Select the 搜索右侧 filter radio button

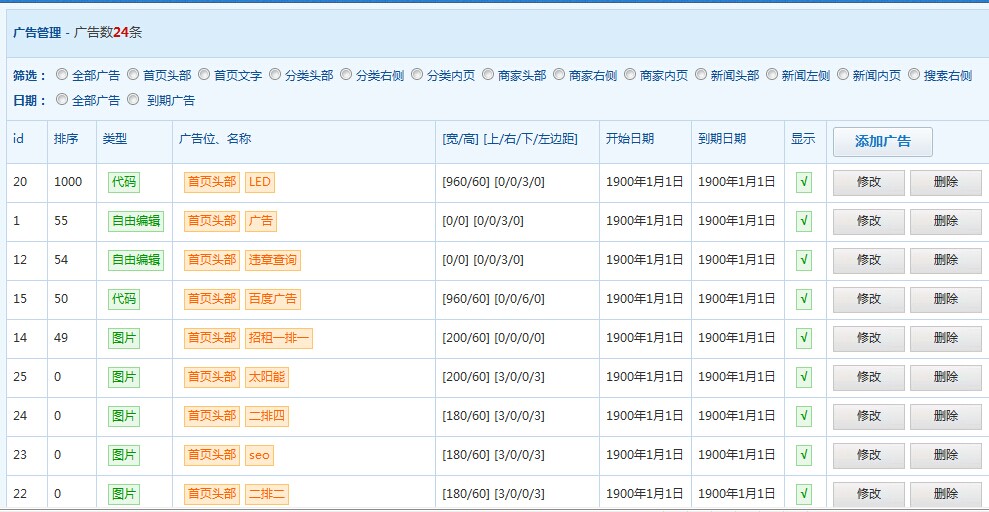tap(915, 75)
